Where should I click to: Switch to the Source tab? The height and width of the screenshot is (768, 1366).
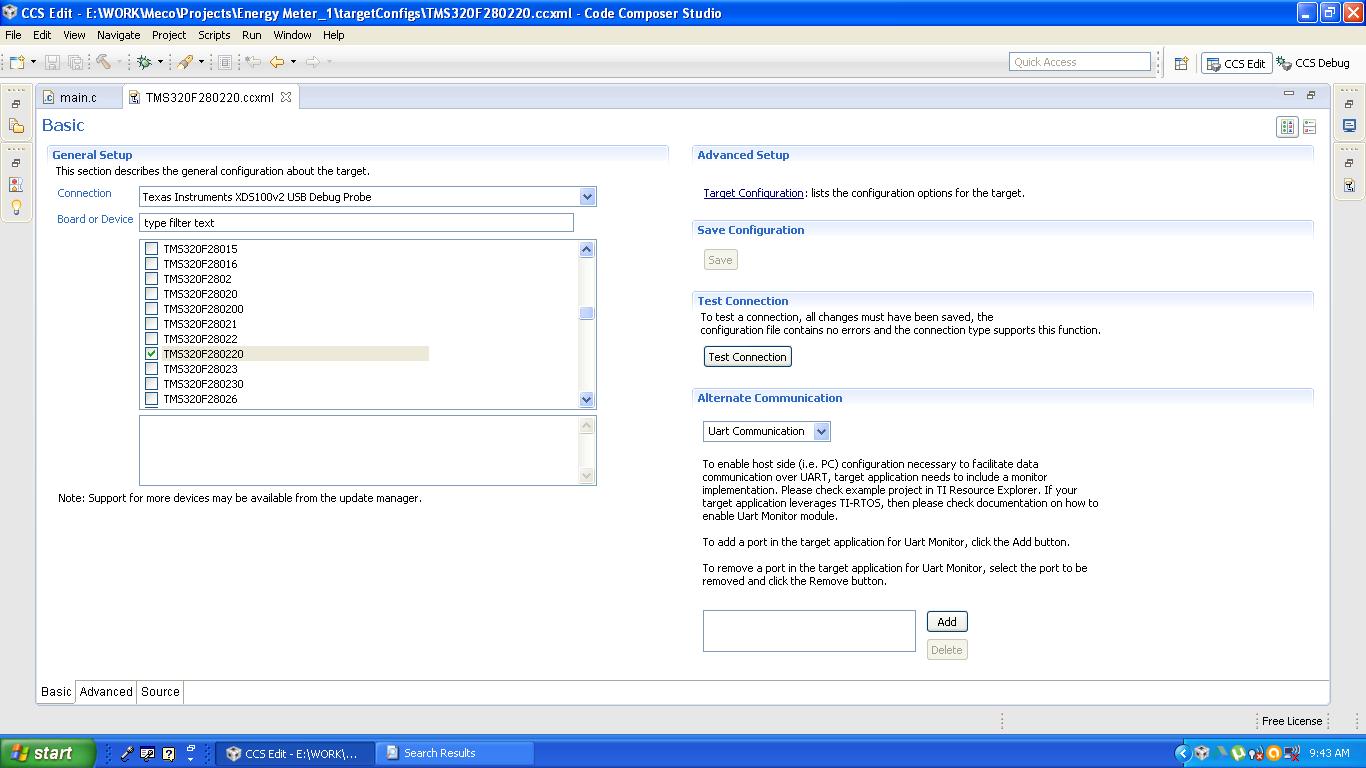click(160, 691)
